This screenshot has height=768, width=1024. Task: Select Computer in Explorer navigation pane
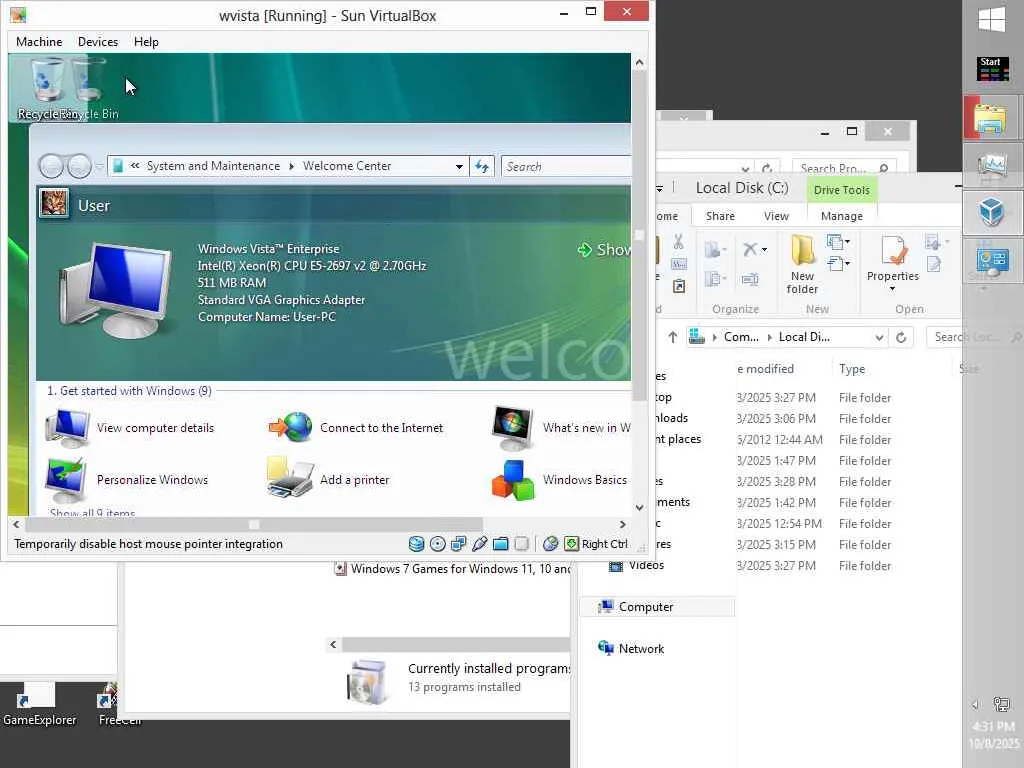(656, 607)
